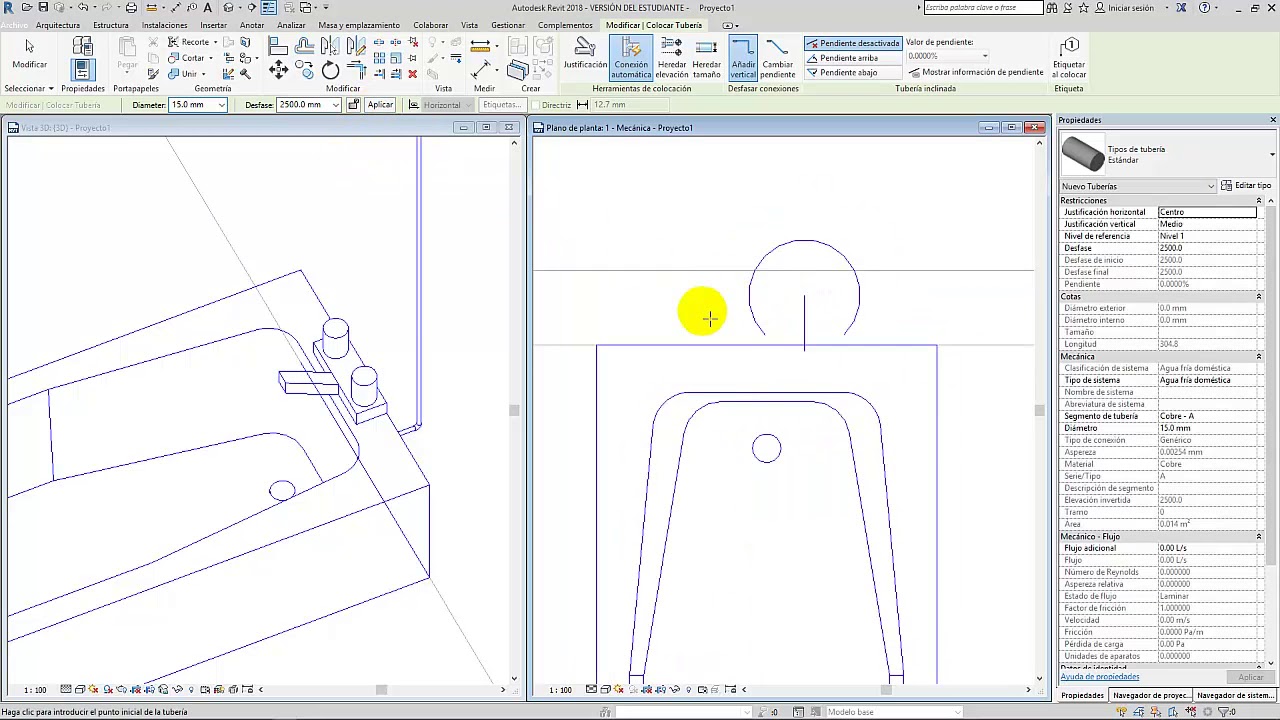Open the Gestionar ribbon tab
Viewport: 1280px width, 720px height.
(x=508, y=25)
